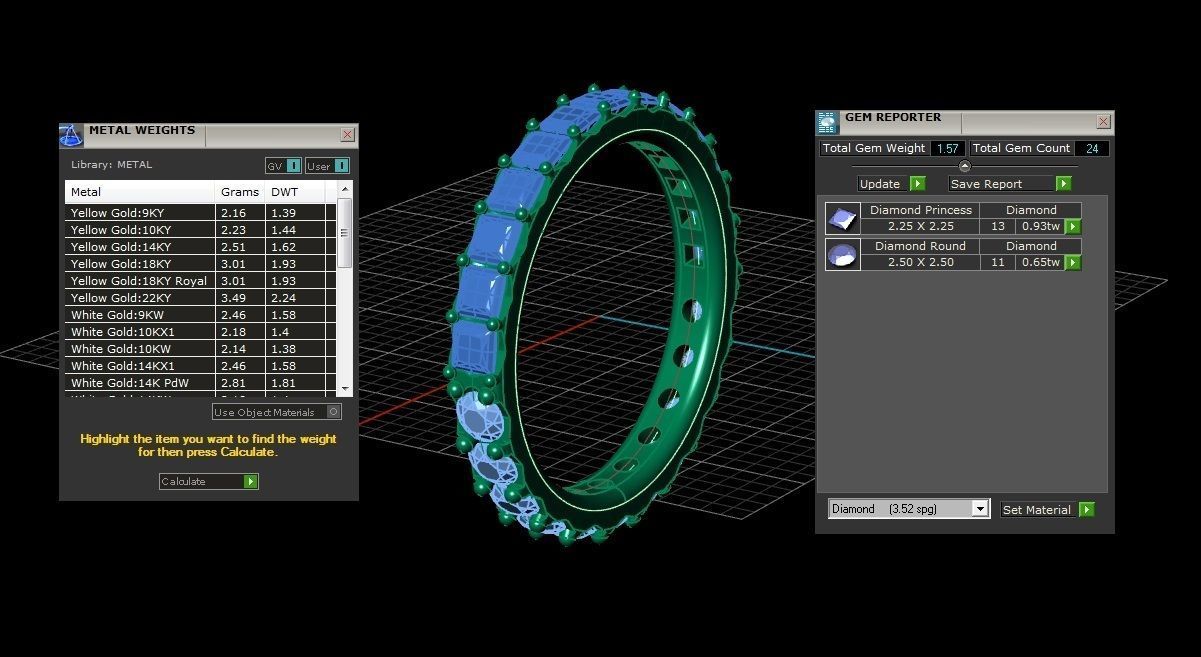
Task: Click the Total Gem Count value 24
Action: tap(1092, 148)
